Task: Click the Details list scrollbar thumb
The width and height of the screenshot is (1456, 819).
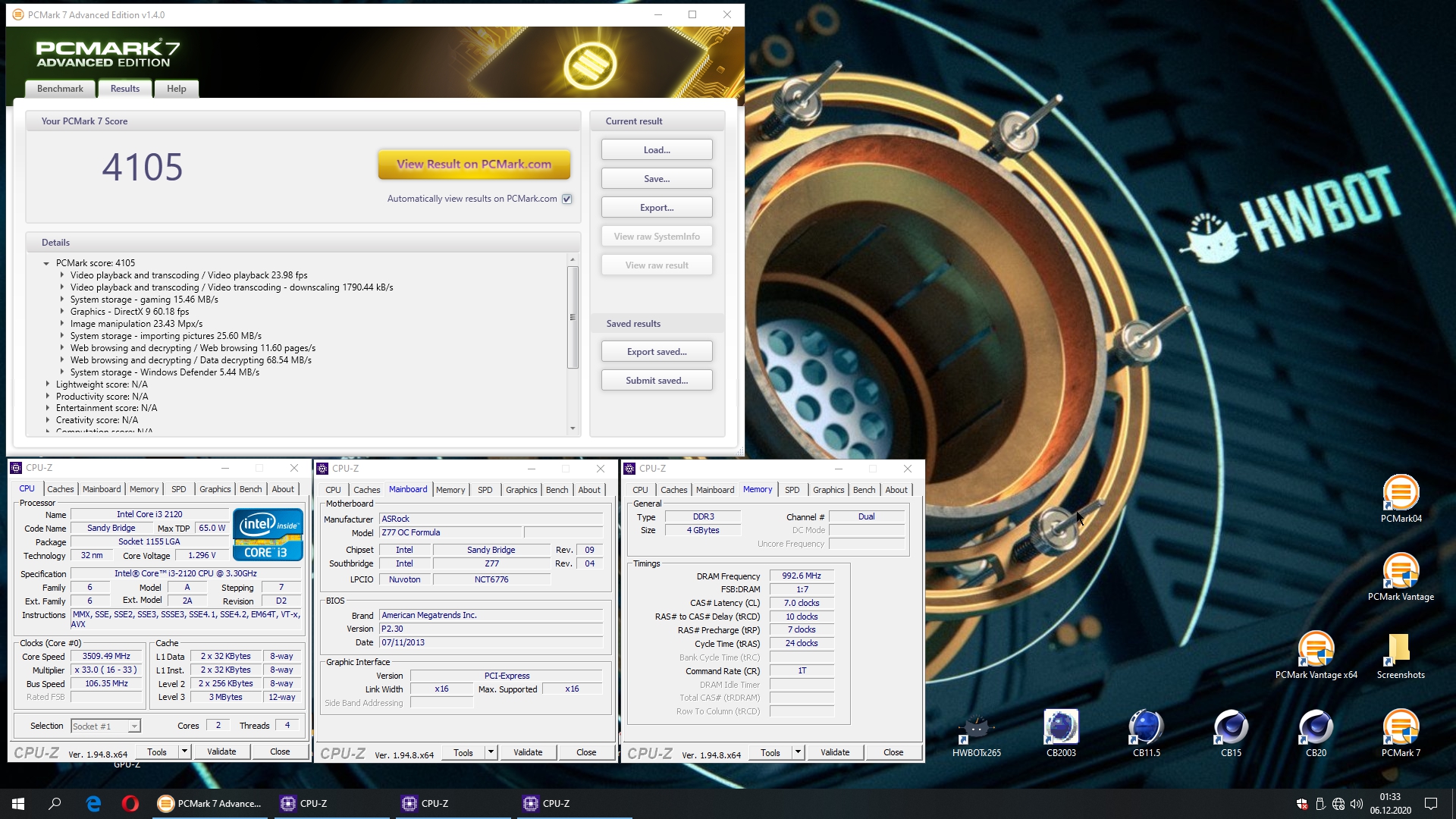Action: pos(573,317)
